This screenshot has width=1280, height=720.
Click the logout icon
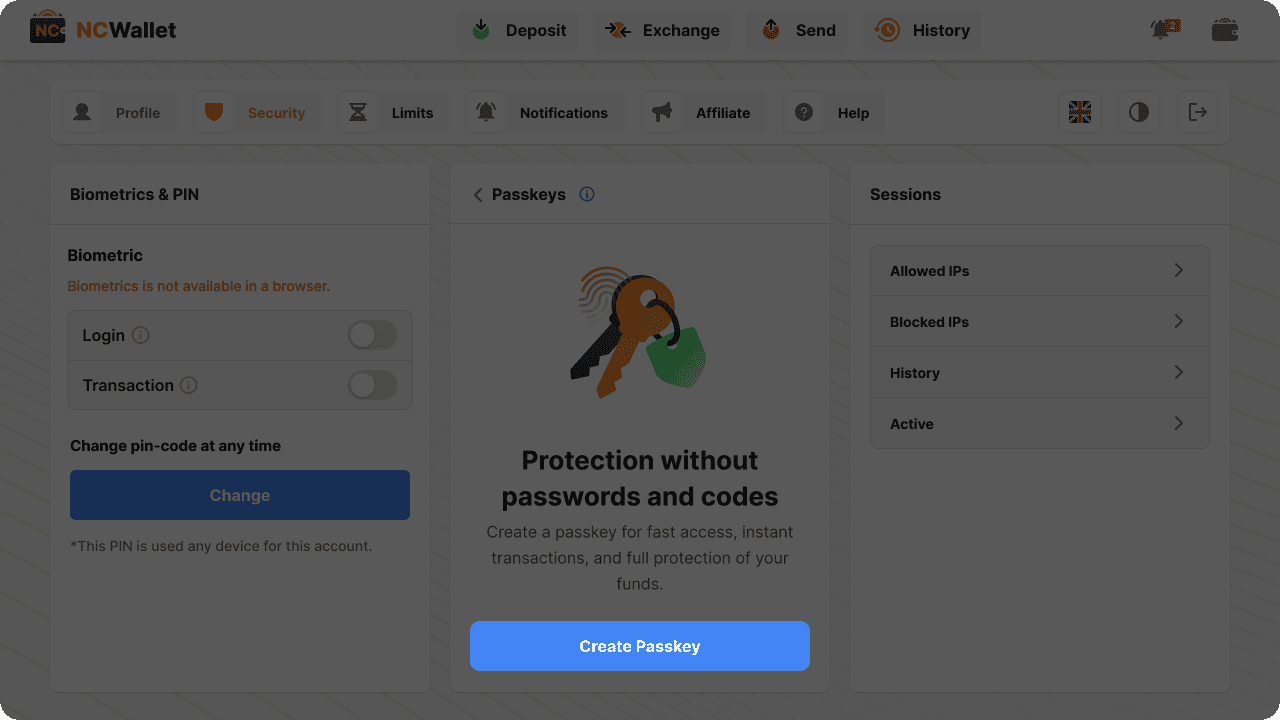point(1197,112)
